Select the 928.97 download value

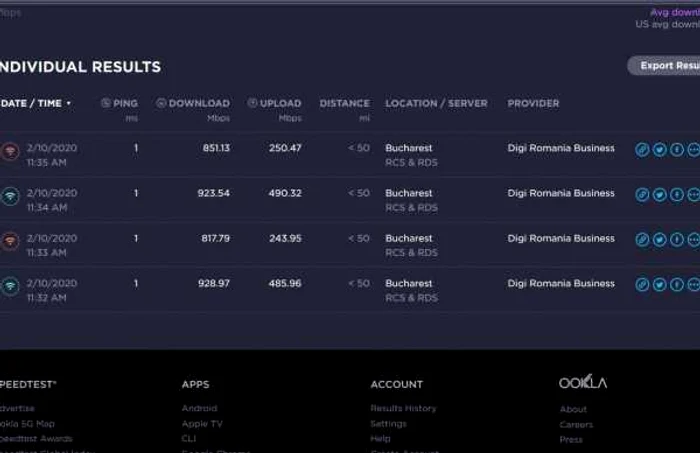214,283
